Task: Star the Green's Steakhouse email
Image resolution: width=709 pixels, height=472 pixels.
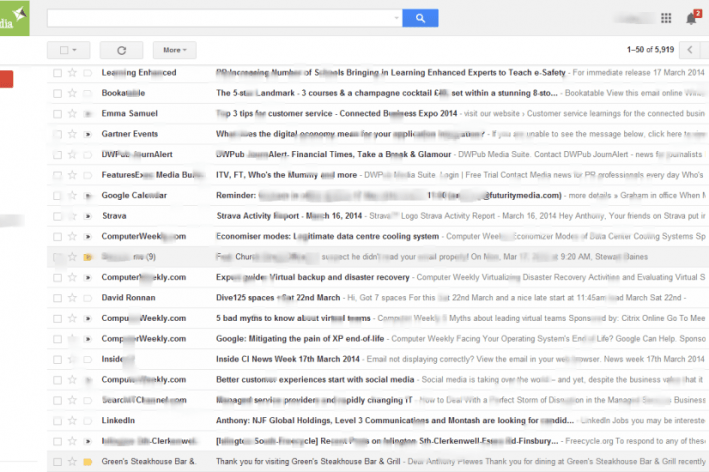Action: coord(72,462)
